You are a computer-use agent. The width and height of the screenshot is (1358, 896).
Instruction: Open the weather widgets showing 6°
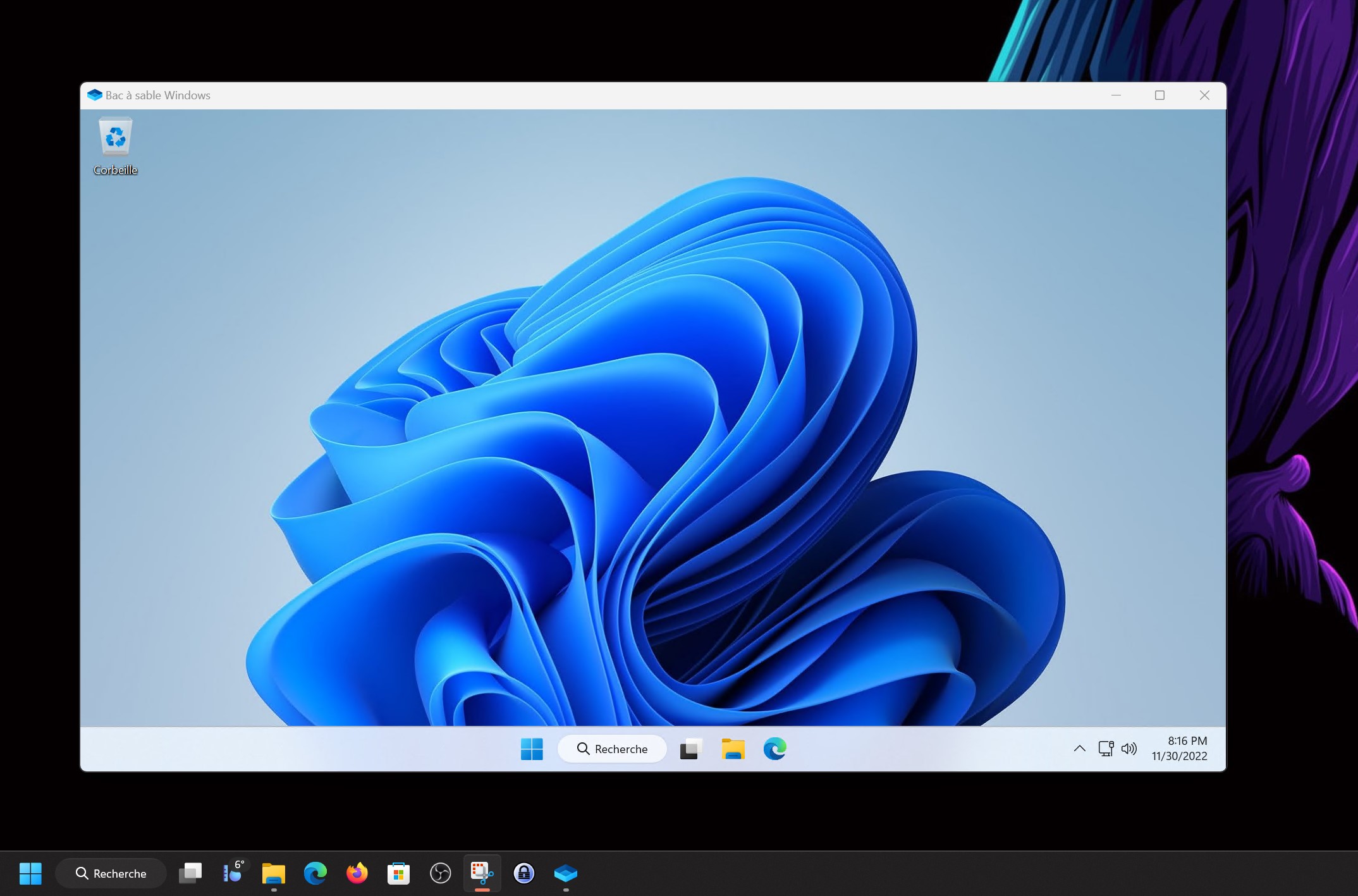click(233, 873)
